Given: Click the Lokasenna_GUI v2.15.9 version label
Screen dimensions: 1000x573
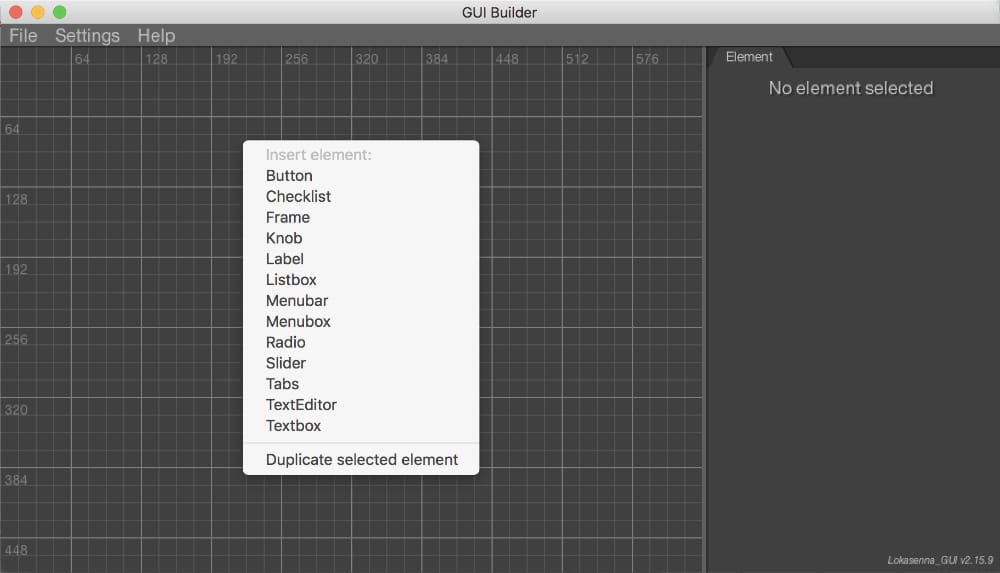Looking at the screenshot, I should pos(940,560).
